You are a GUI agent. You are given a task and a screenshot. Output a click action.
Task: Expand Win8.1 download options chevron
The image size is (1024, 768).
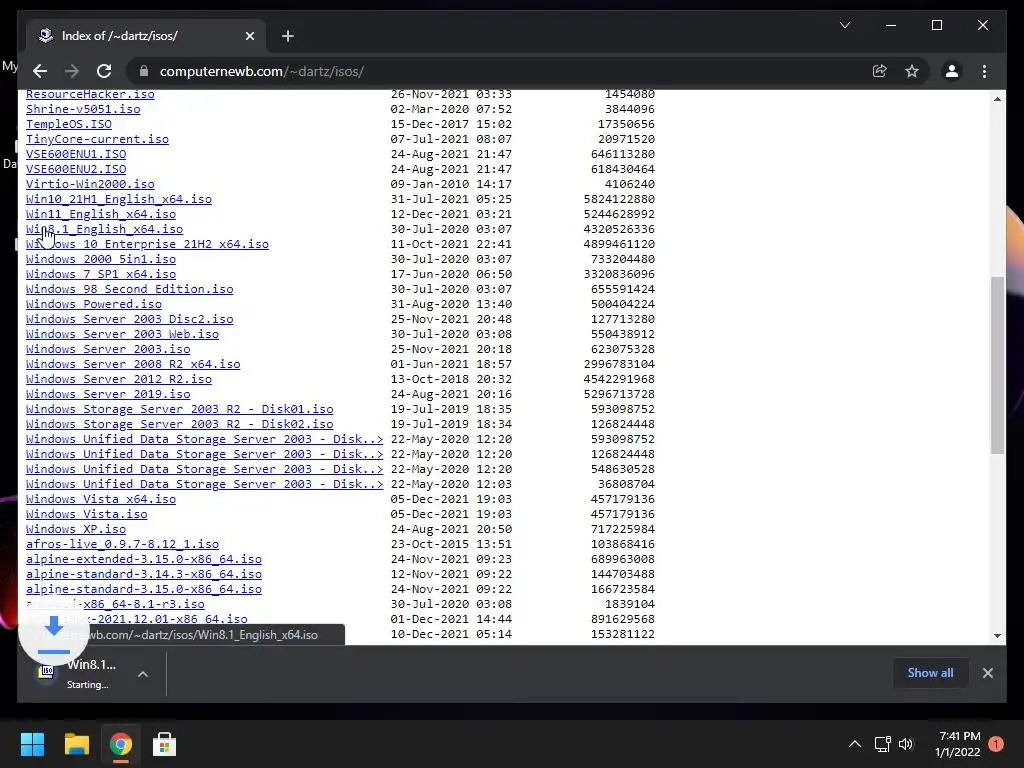[143, 673]
